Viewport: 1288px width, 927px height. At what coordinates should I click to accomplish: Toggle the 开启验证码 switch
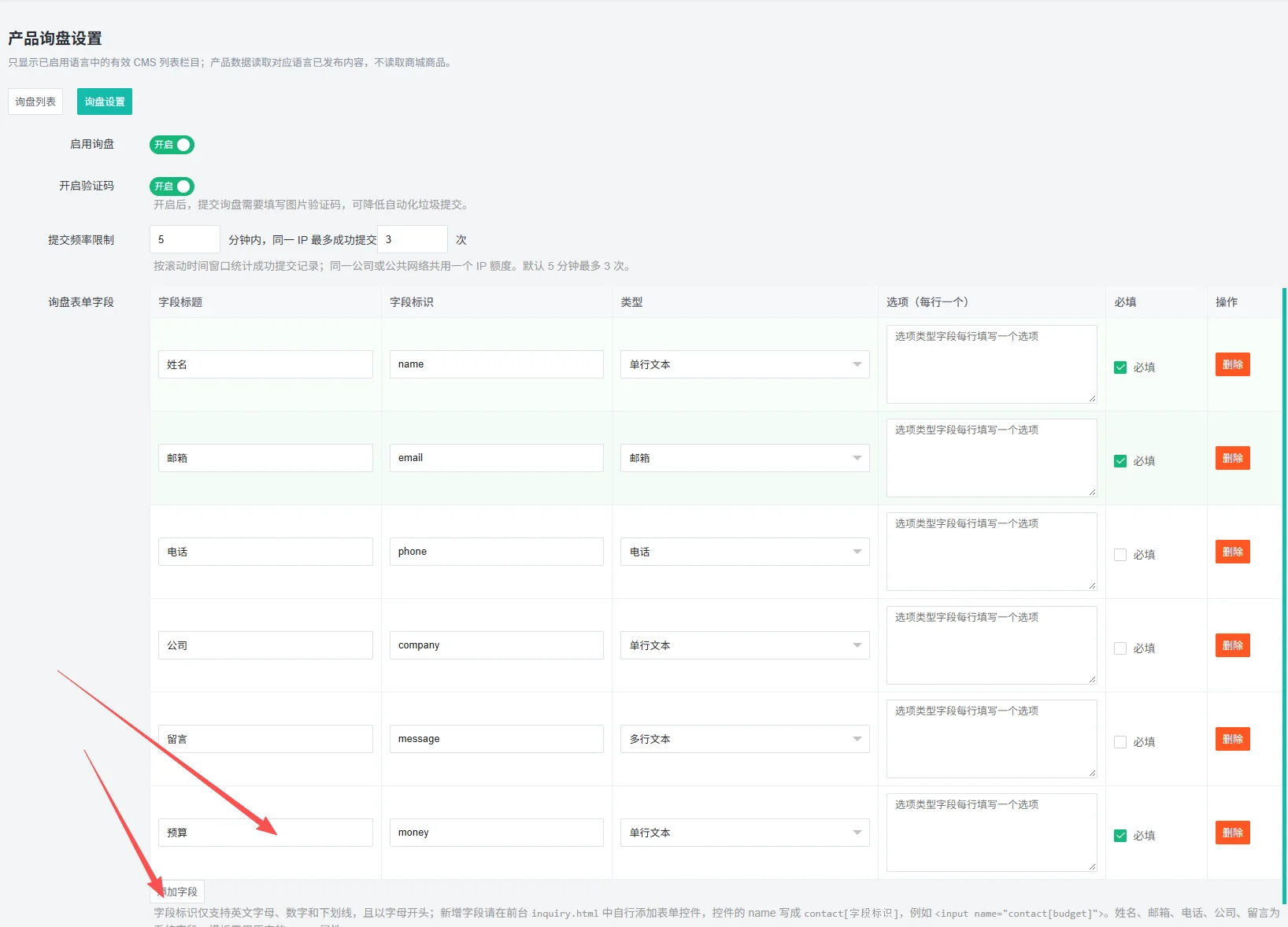click(172, 187)
